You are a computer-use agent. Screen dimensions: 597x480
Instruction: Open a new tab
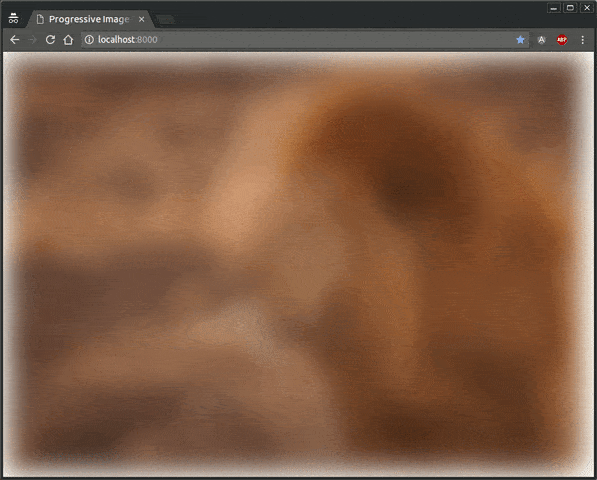(x=165, y=19)
